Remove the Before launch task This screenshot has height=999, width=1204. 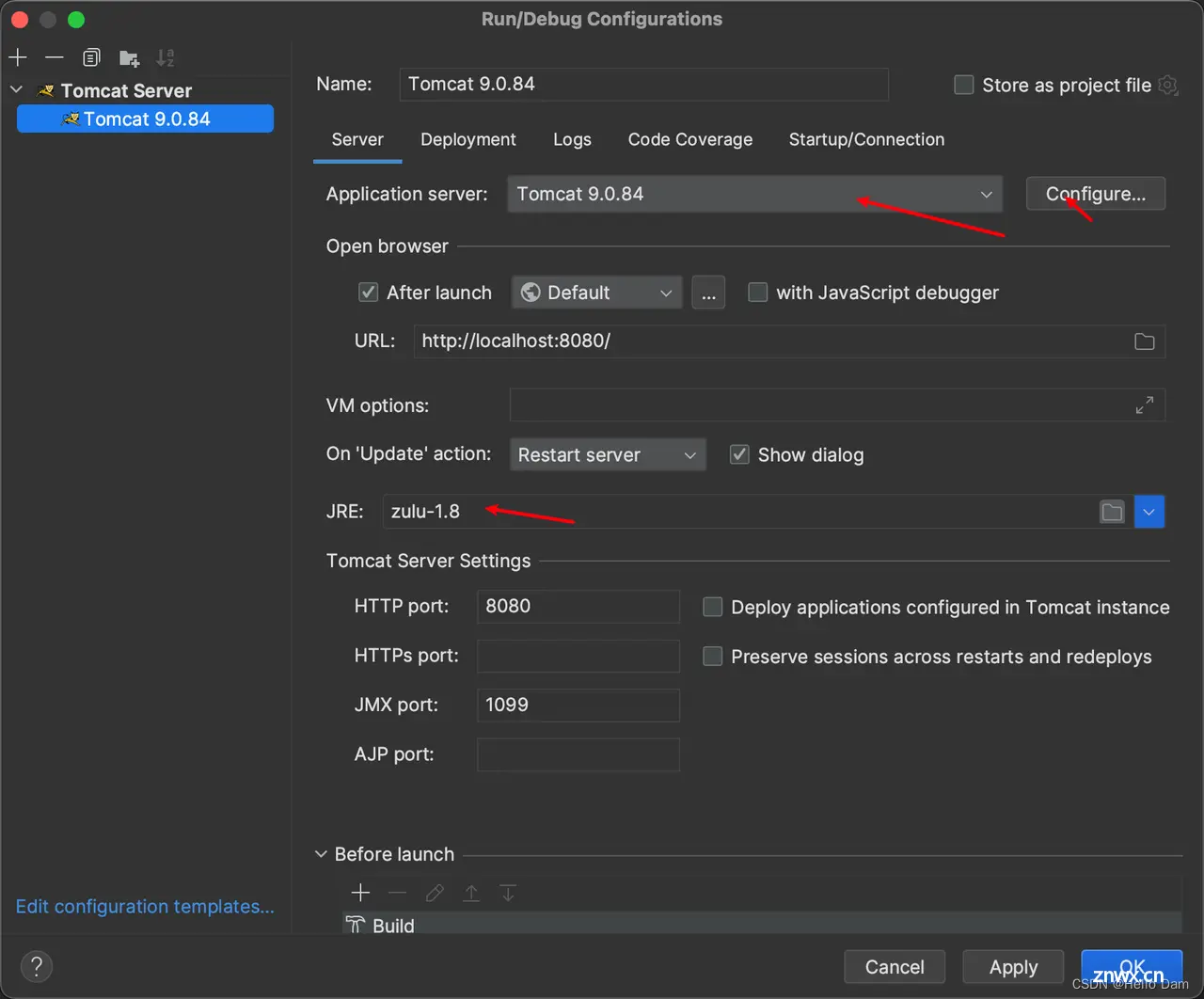point(398,893)
